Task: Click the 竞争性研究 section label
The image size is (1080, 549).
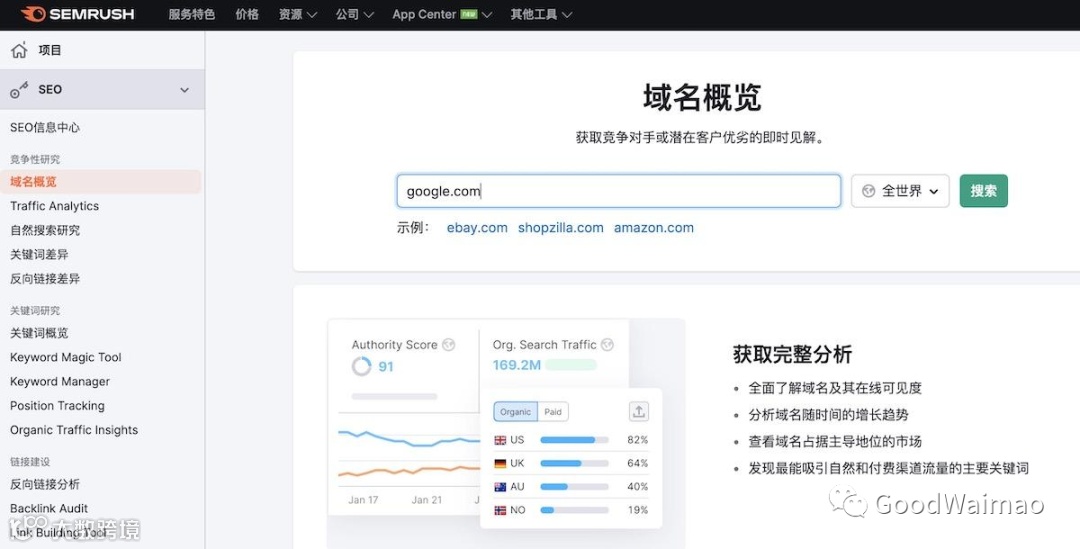Action: (x=35, y=159)
